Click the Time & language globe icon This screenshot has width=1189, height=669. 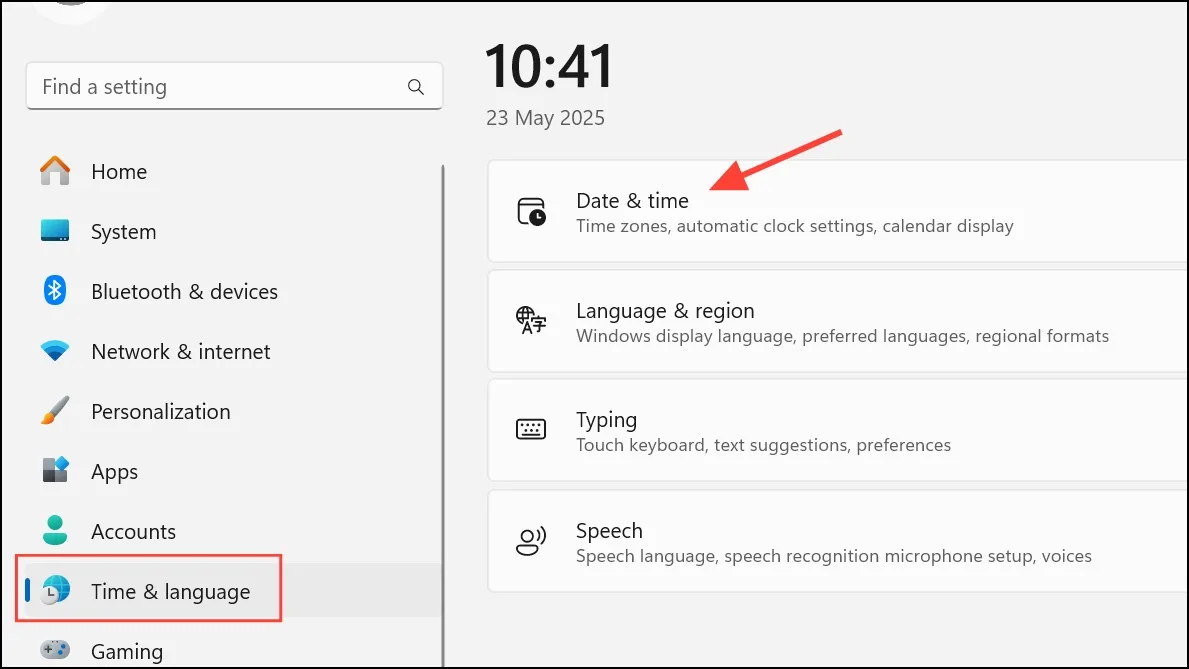tap(55, 590)
